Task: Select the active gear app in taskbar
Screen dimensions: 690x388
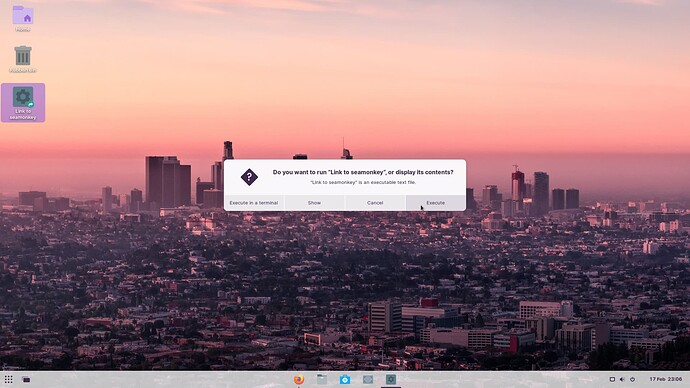Action: (x=391, y=379)
